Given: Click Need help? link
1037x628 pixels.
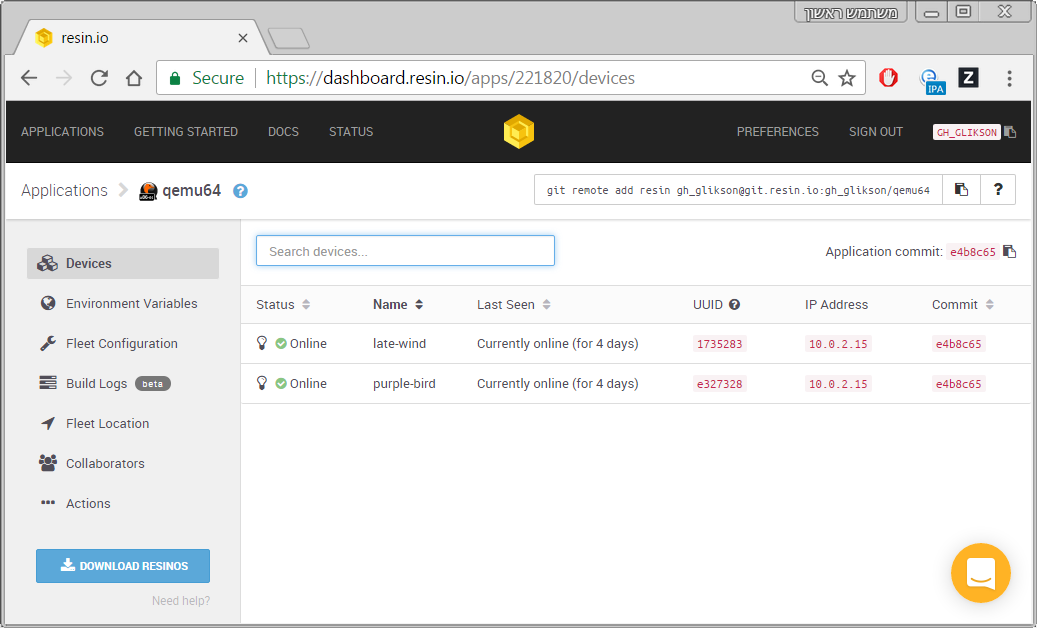Looking at the screenshot, I should (x=181, y=601).
